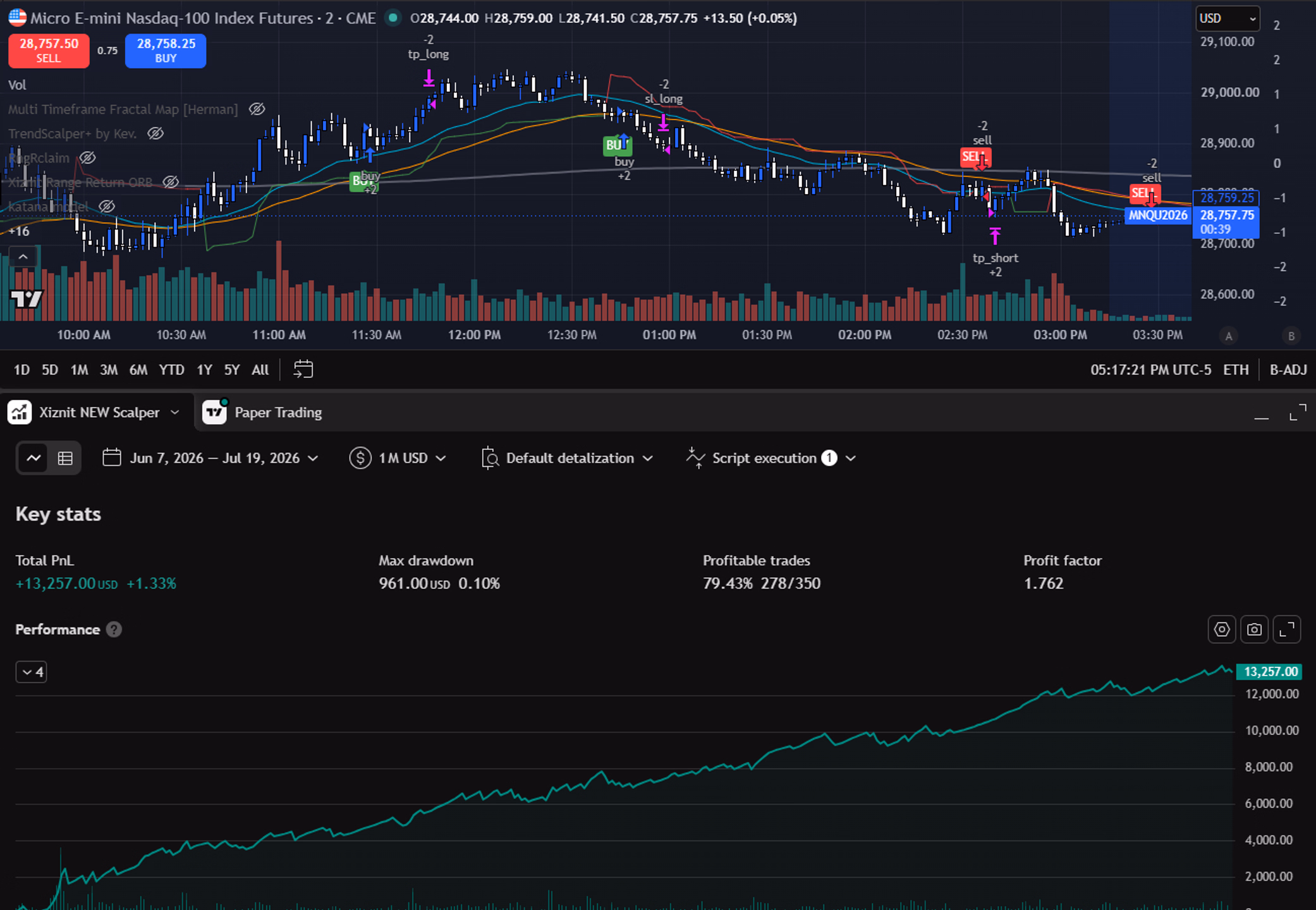1316x910 pixels.
Task: Toggle B-ADJ back adjustment setting
Action: pyautogui.click(x=1288, y=370)
